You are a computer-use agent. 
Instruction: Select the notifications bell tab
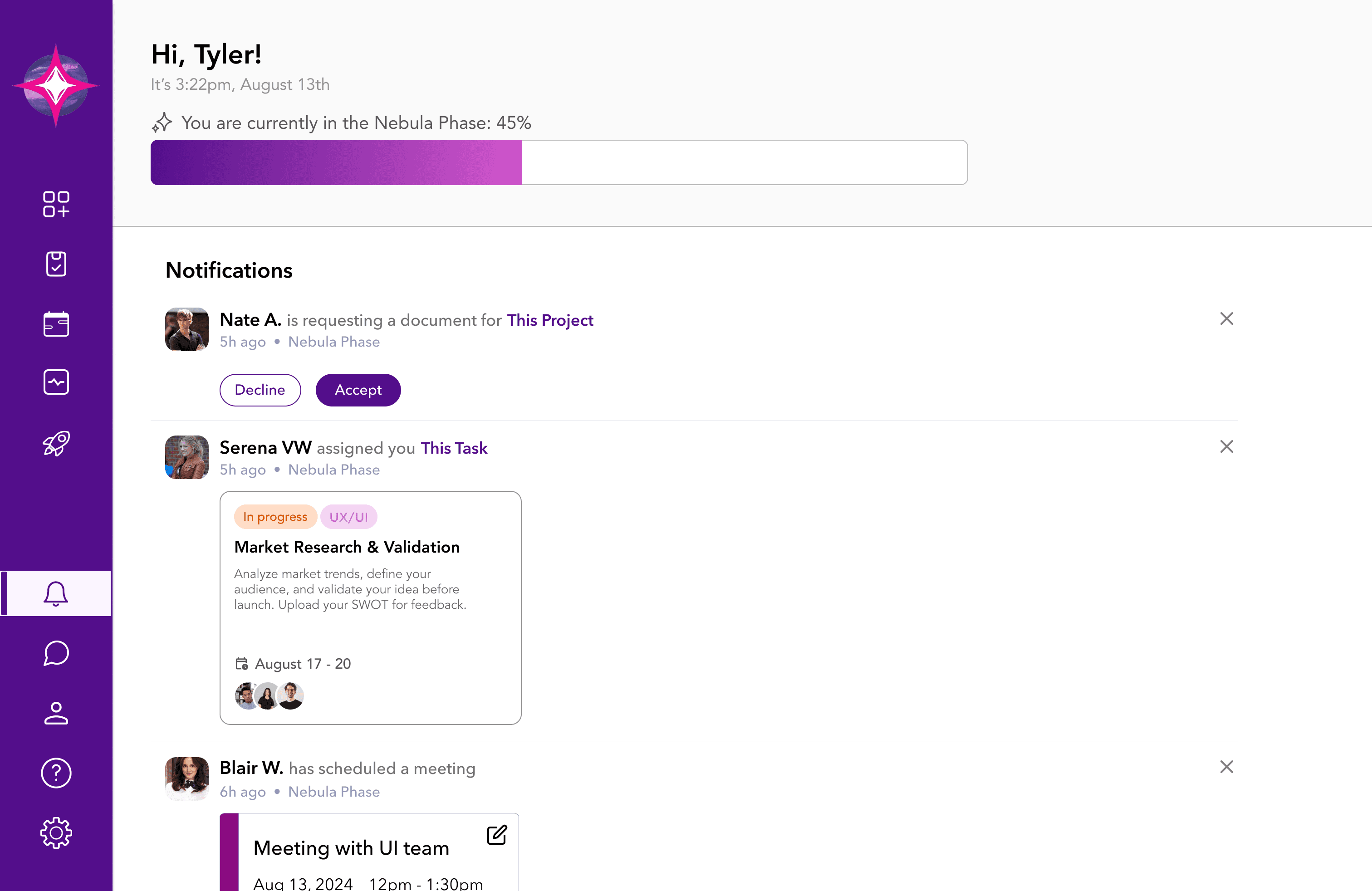point(56,593)
